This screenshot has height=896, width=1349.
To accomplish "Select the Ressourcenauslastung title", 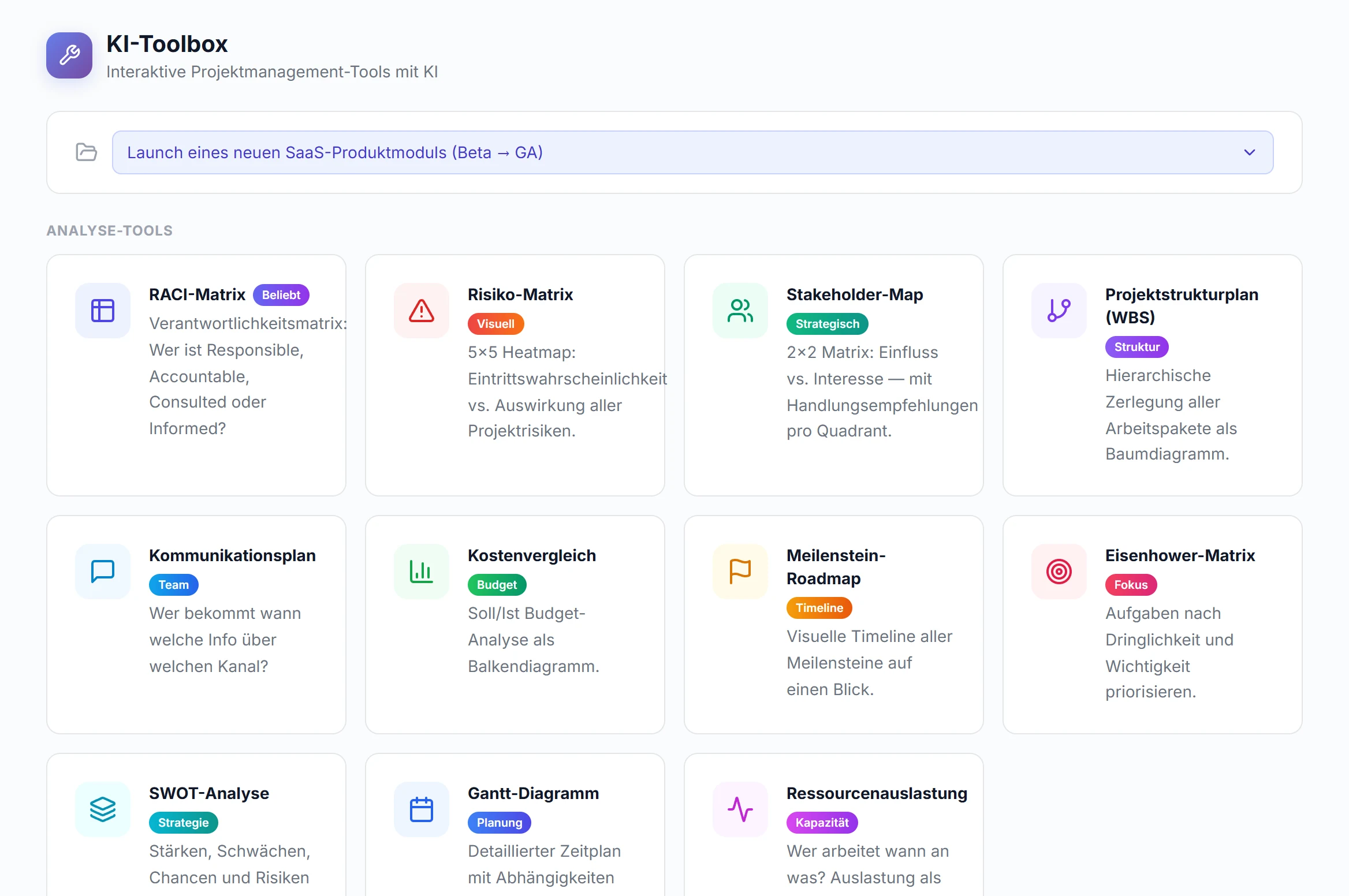I will point(877,793).
